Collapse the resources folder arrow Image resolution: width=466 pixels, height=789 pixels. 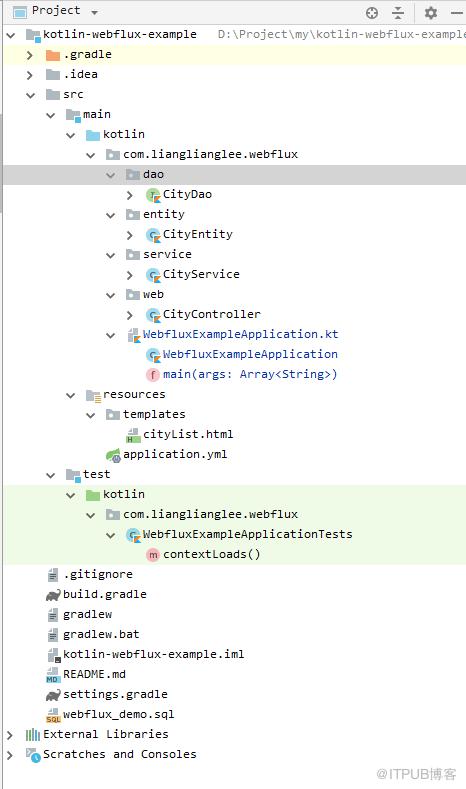click(x=70, y=396)
